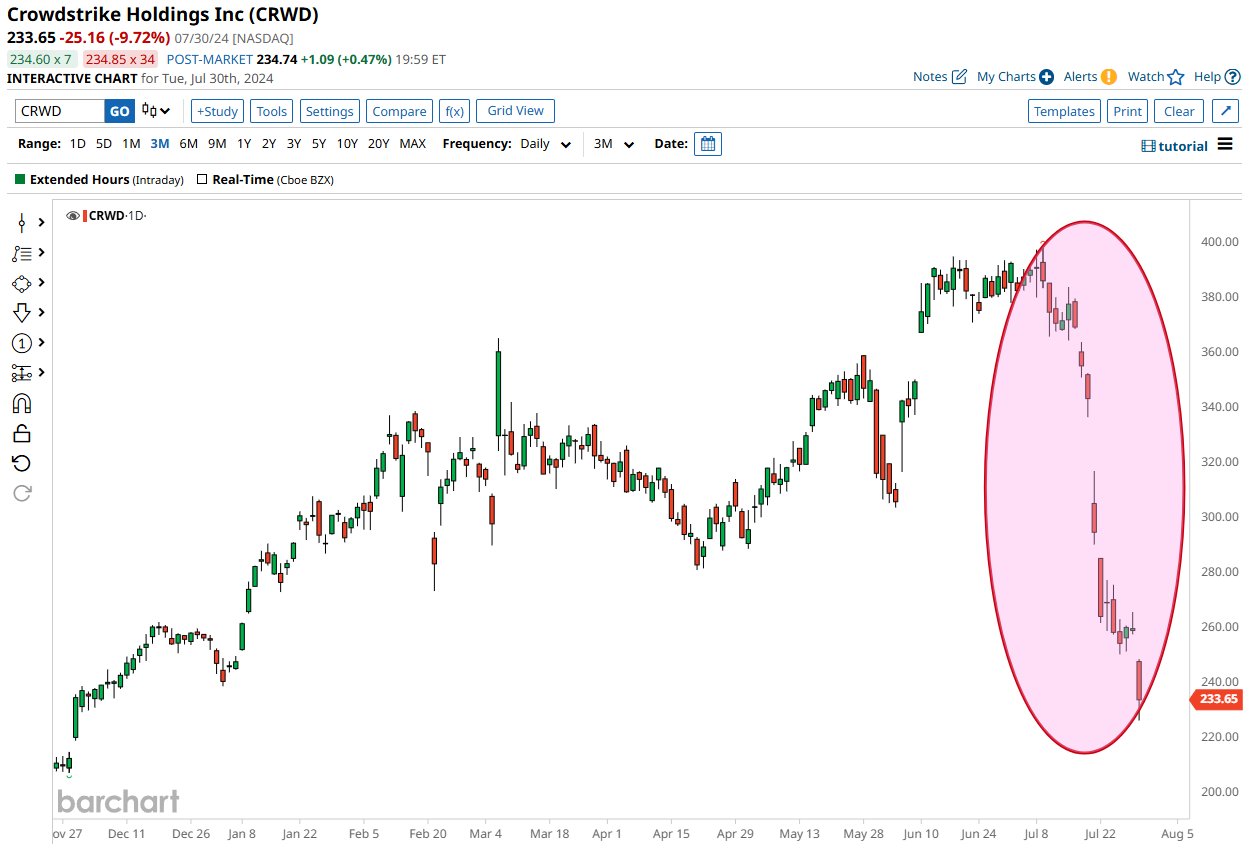Expand shapes tool options chevron
This screenshot has height=863, width=1254.
[42, 283]
